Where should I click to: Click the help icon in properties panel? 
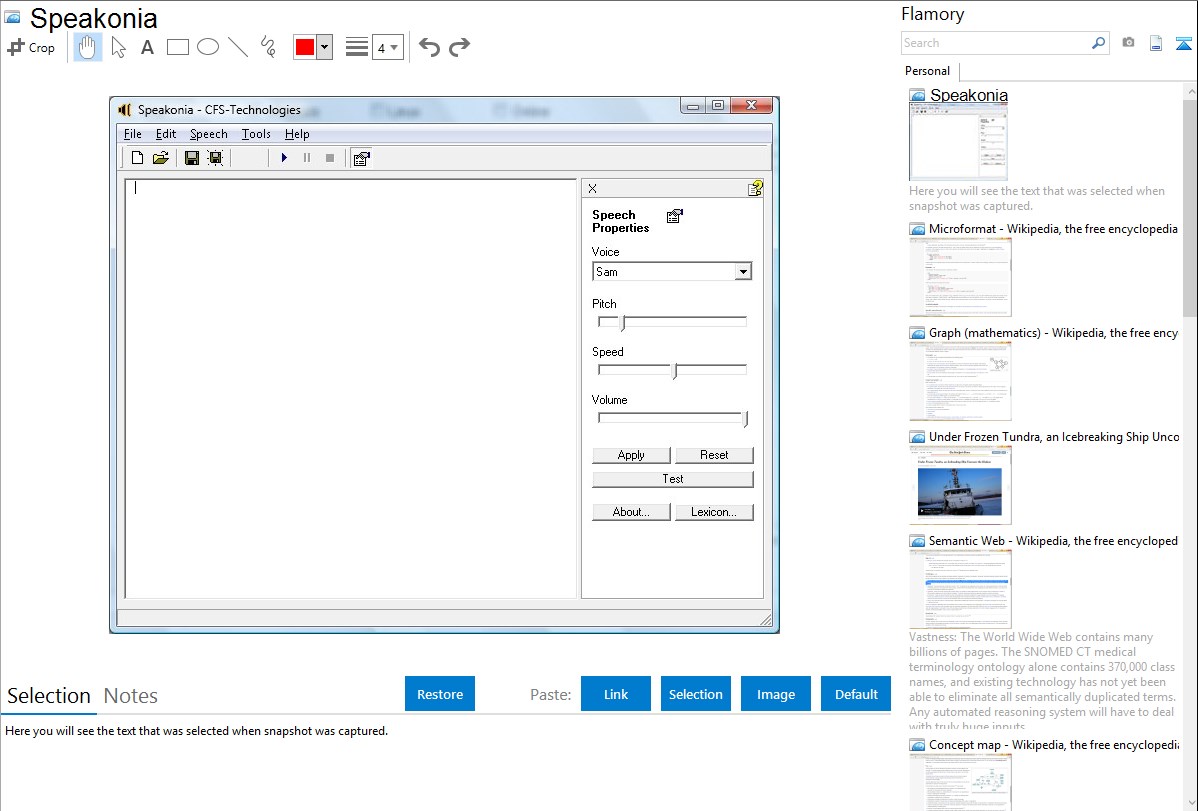755,188
